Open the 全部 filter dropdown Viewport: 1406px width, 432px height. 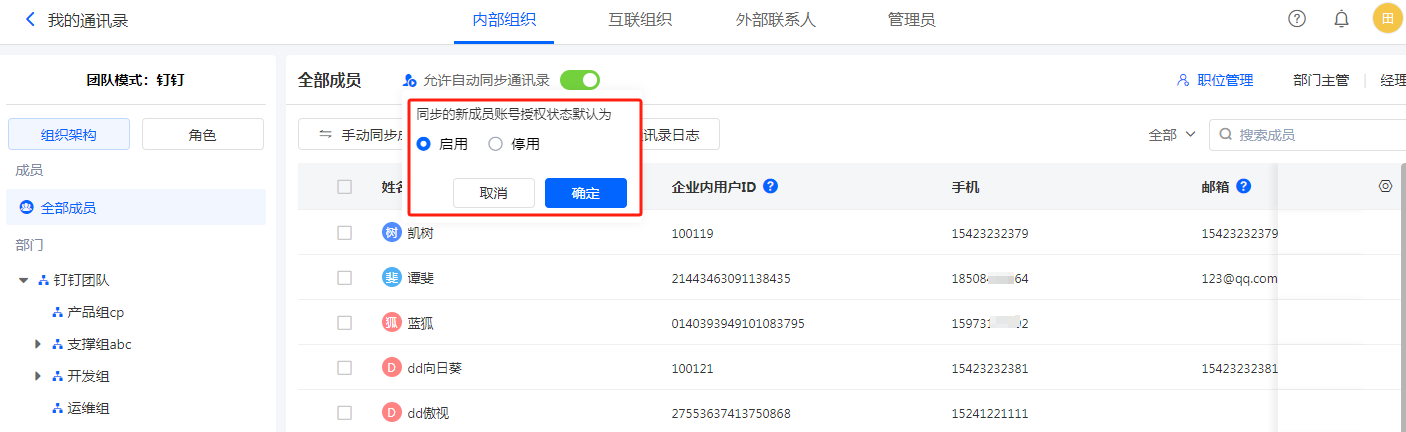[x=1172, y=134]
